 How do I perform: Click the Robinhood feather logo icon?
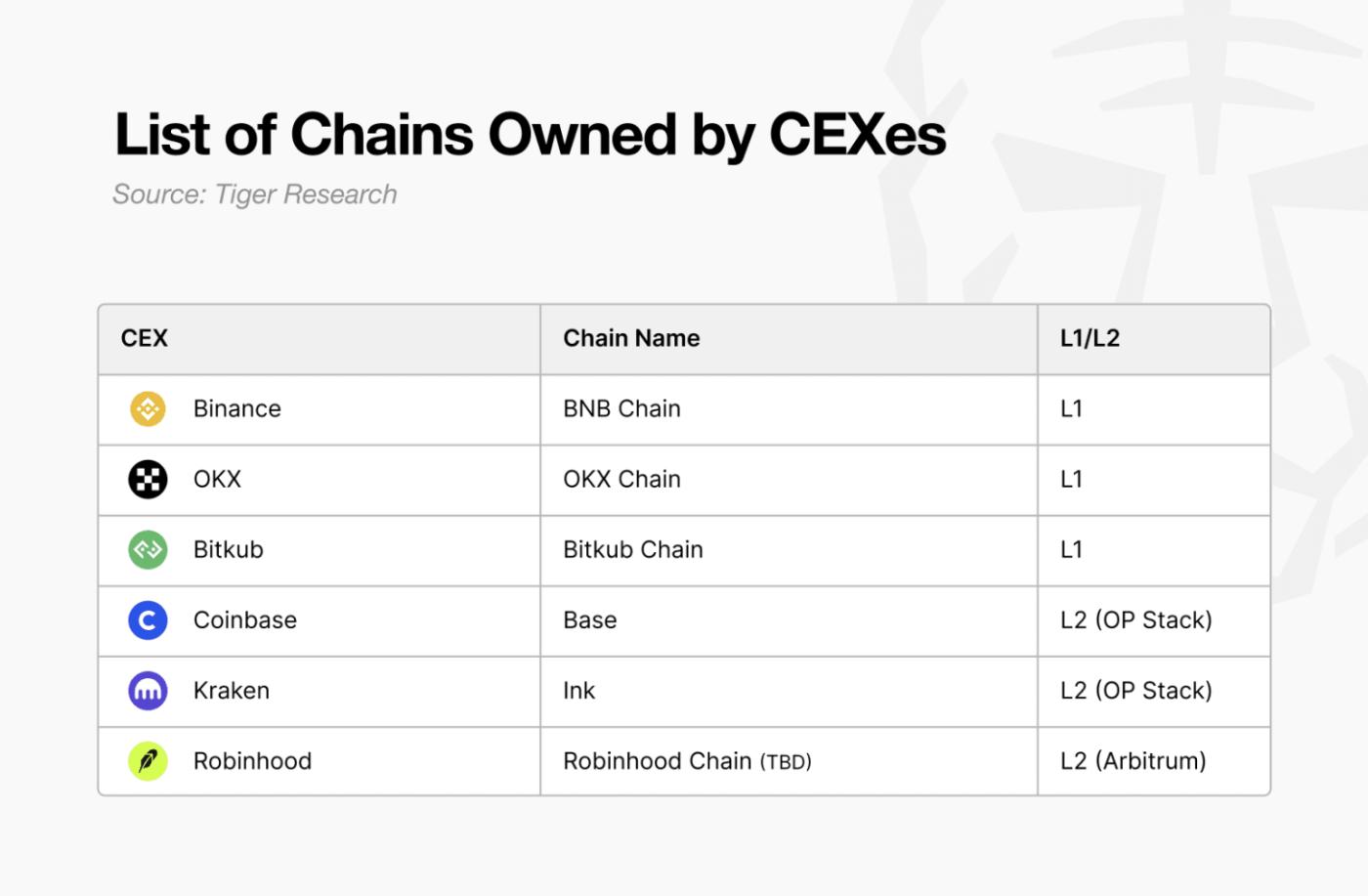(148, 760)
